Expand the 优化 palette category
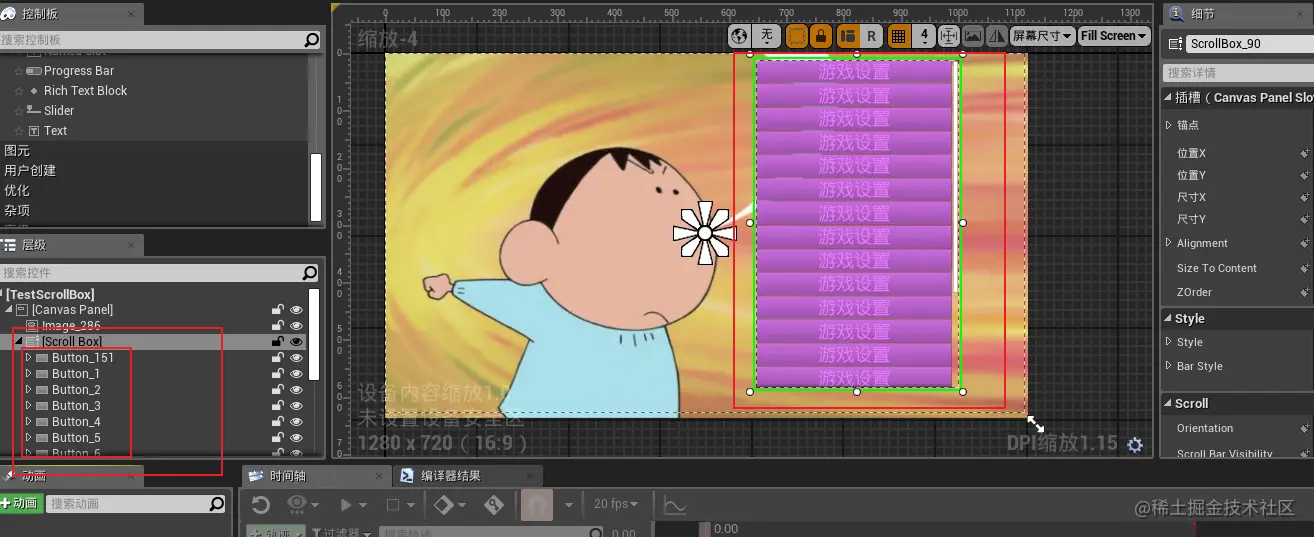Viewport: 1314px width, 537px height. coord(17,191)
